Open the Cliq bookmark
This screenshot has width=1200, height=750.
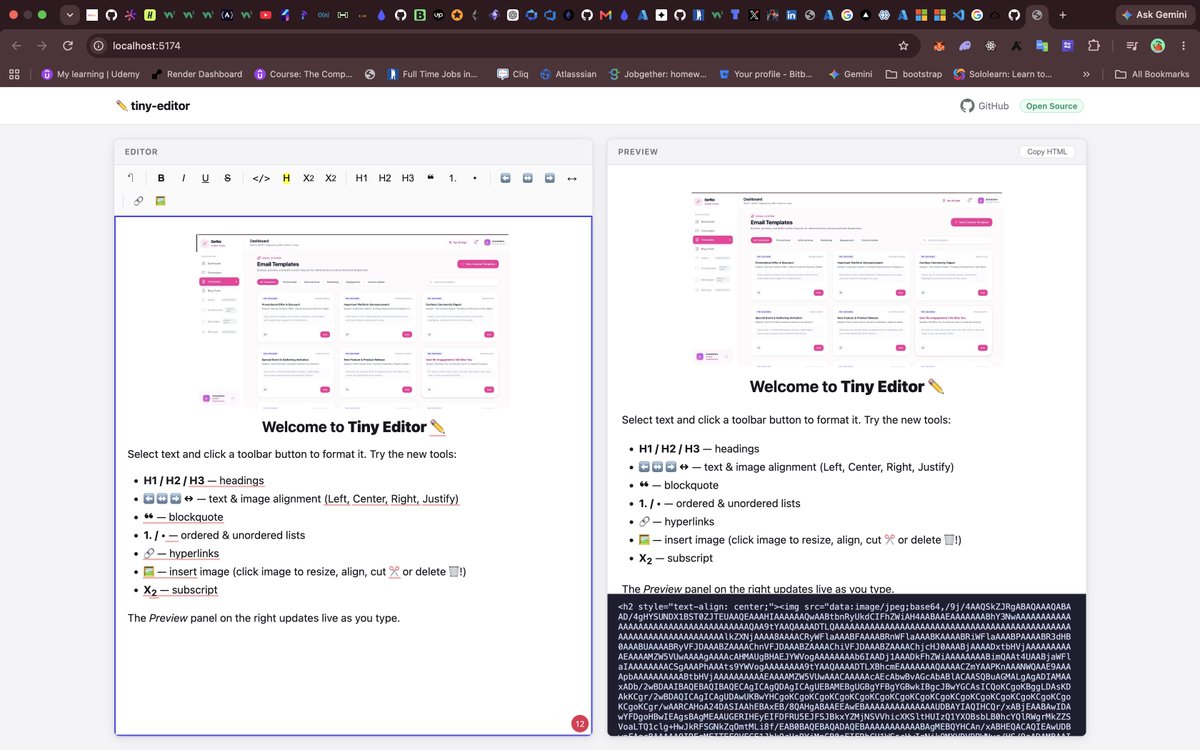pos(512,74)
